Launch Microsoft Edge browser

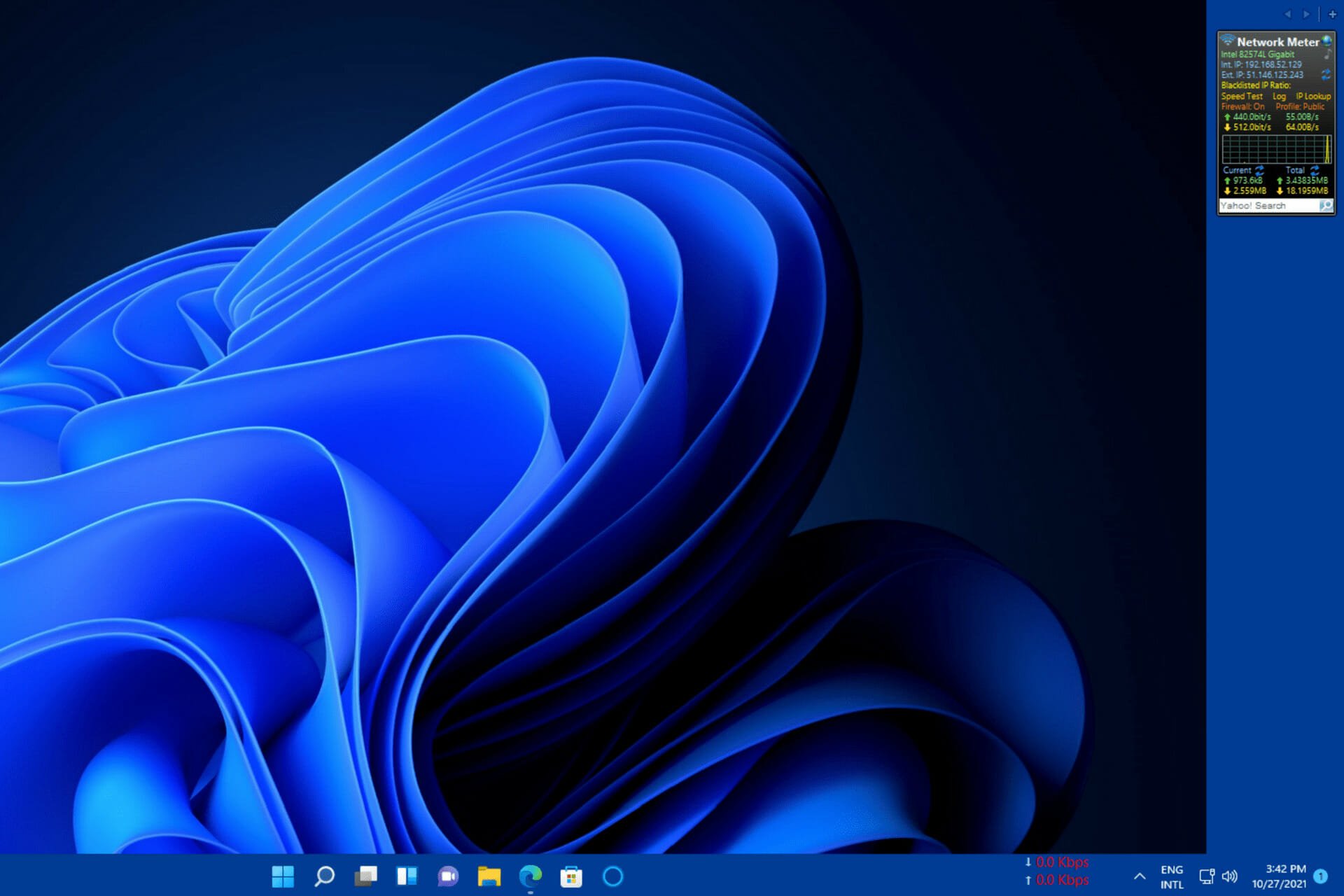click(x=531, y=876)
